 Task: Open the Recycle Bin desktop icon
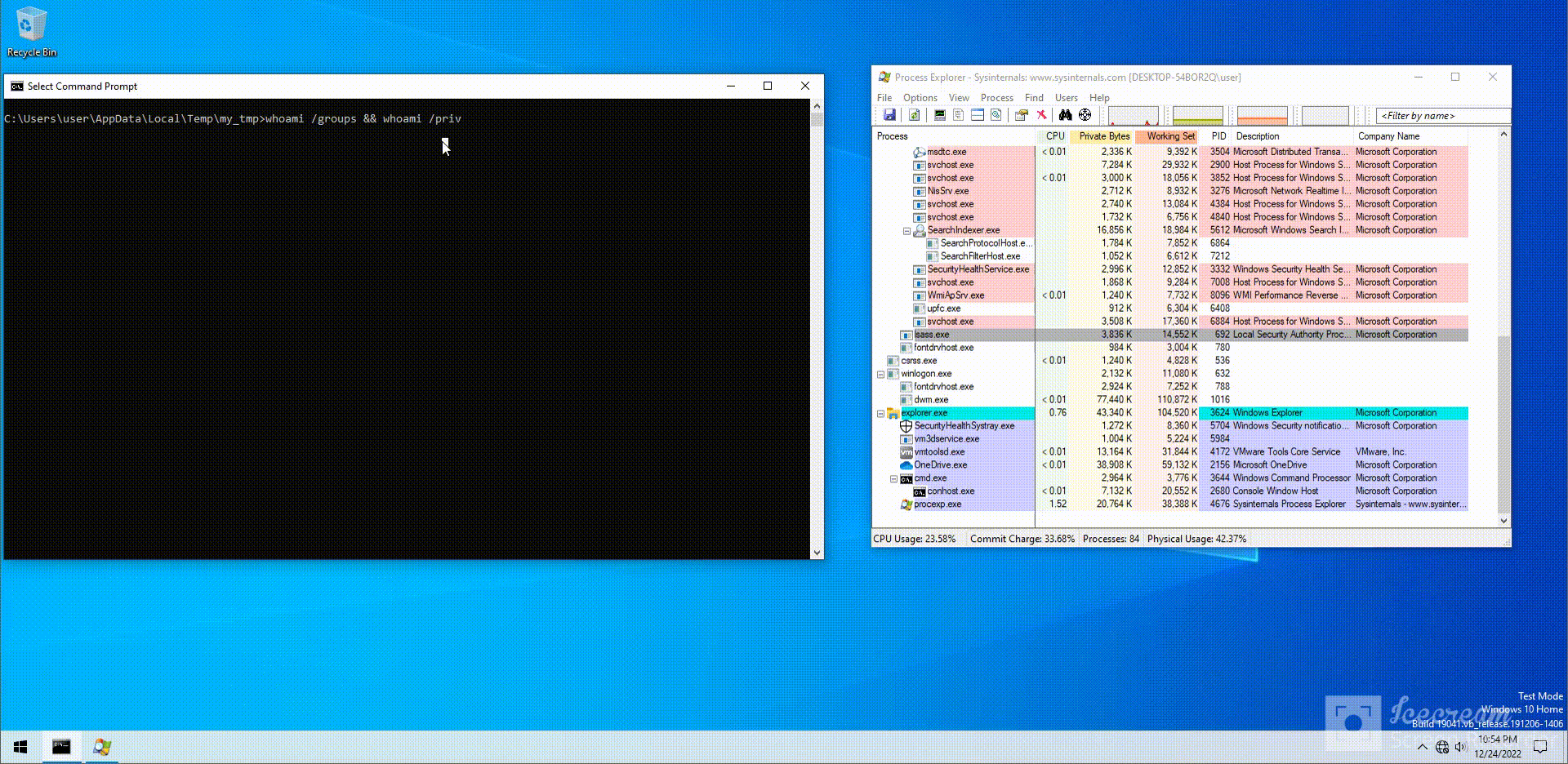click(x=31, y=32)
